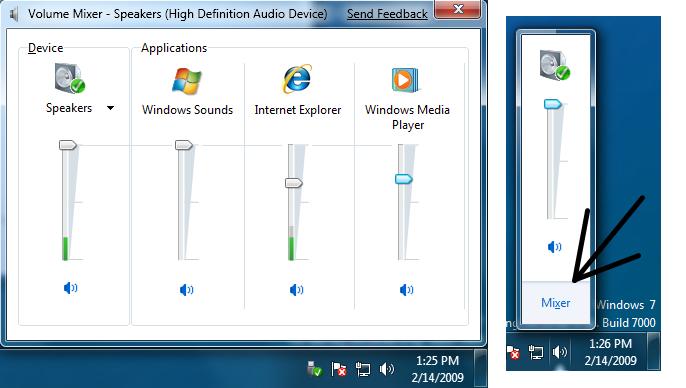Click the Internet Explorer volume slider handle

(x=294, y=183)
